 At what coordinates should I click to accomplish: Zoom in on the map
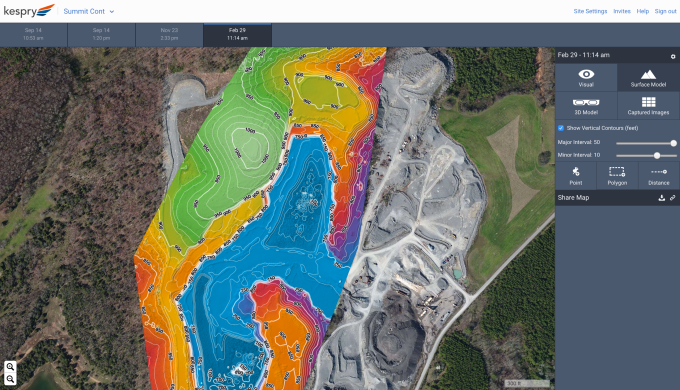coord(10,367)
